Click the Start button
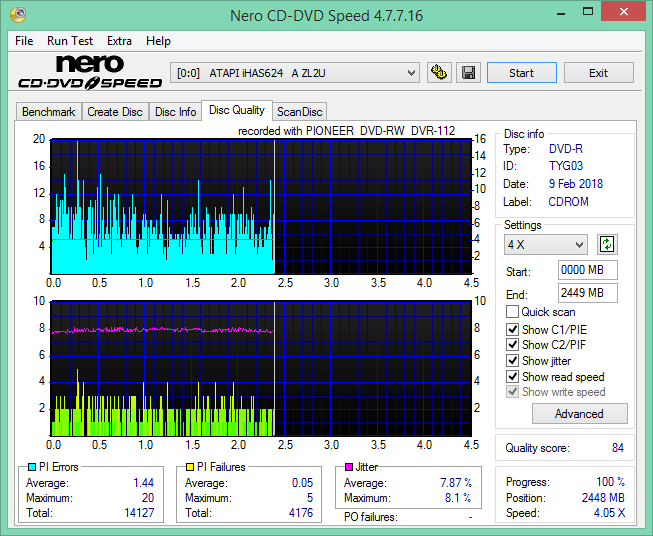 [521, 73]
